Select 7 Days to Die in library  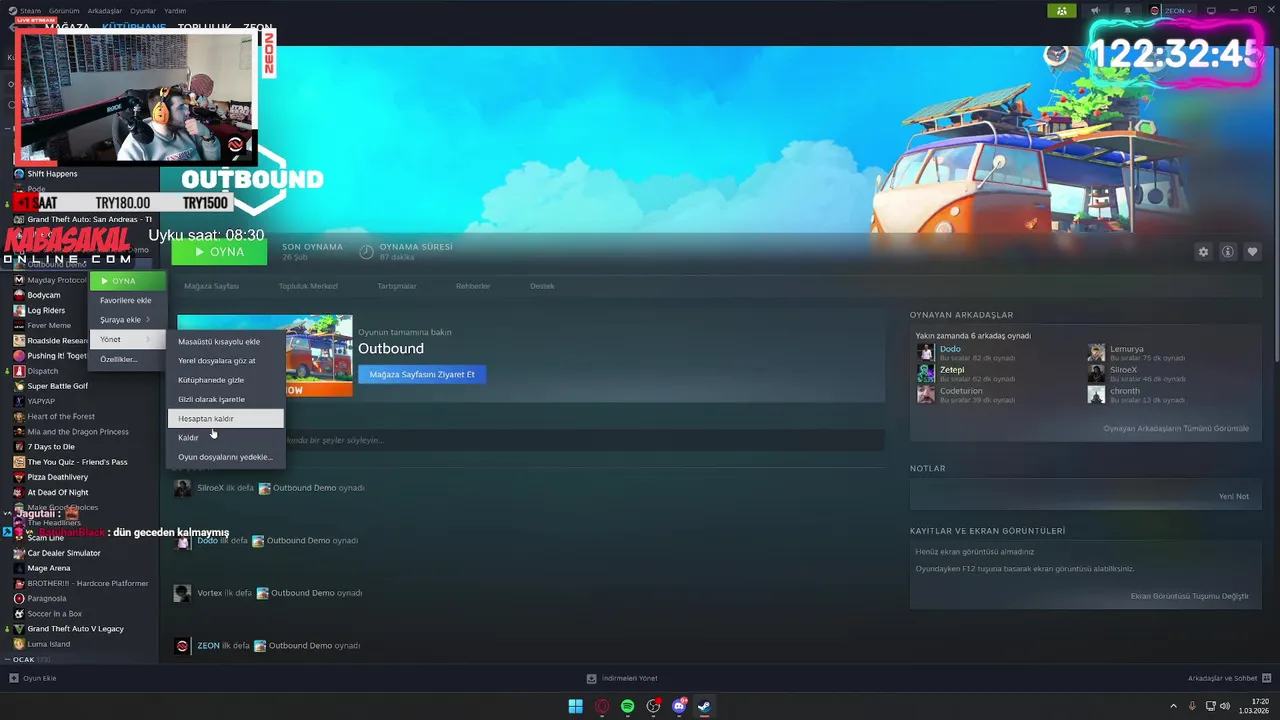tap(51, 447)
